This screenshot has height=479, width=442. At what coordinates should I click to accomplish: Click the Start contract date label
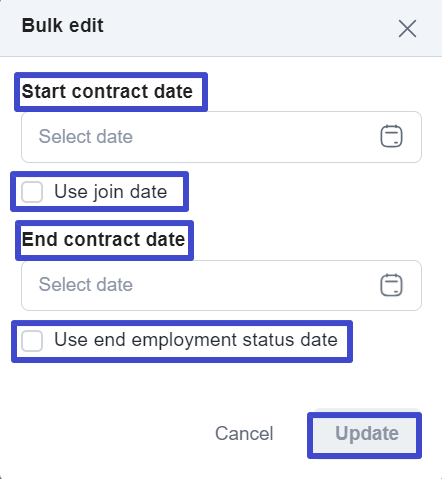pos(107,91)
